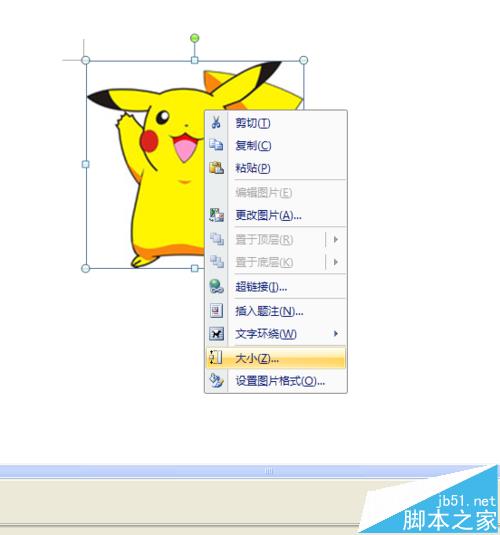The height and width of the screenshot is (535, 500).
Task: Click the Paste clipboard icon
Action: 216,168
